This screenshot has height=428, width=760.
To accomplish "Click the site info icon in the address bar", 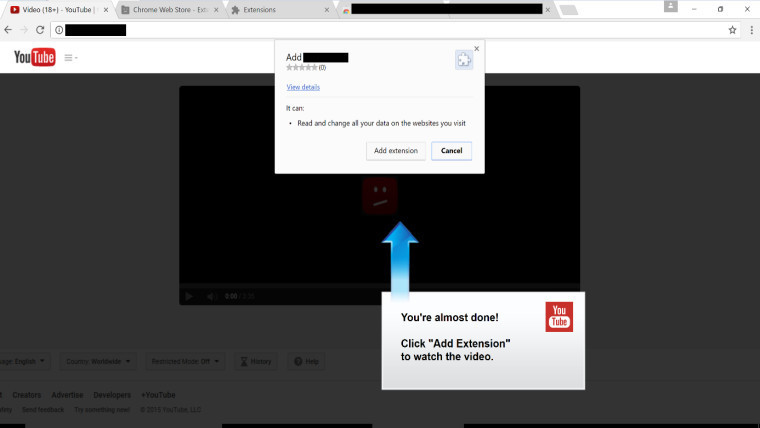I will (59, 30).
